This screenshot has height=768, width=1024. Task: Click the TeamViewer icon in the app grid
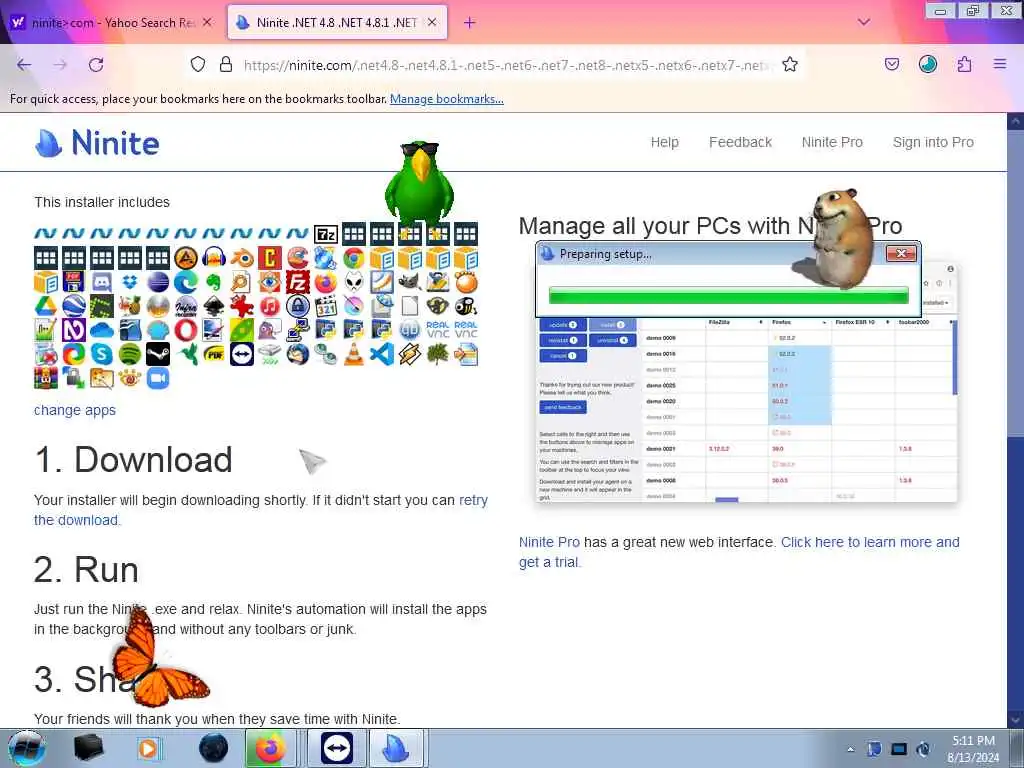pos(242,354)
